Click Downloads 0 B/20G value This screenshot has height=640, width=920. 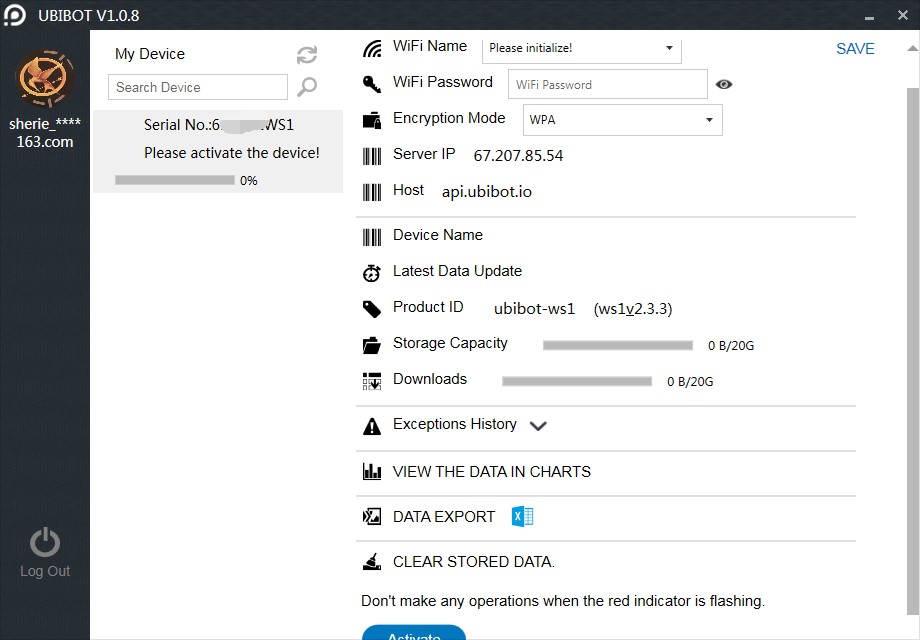(x=690, y=381)
